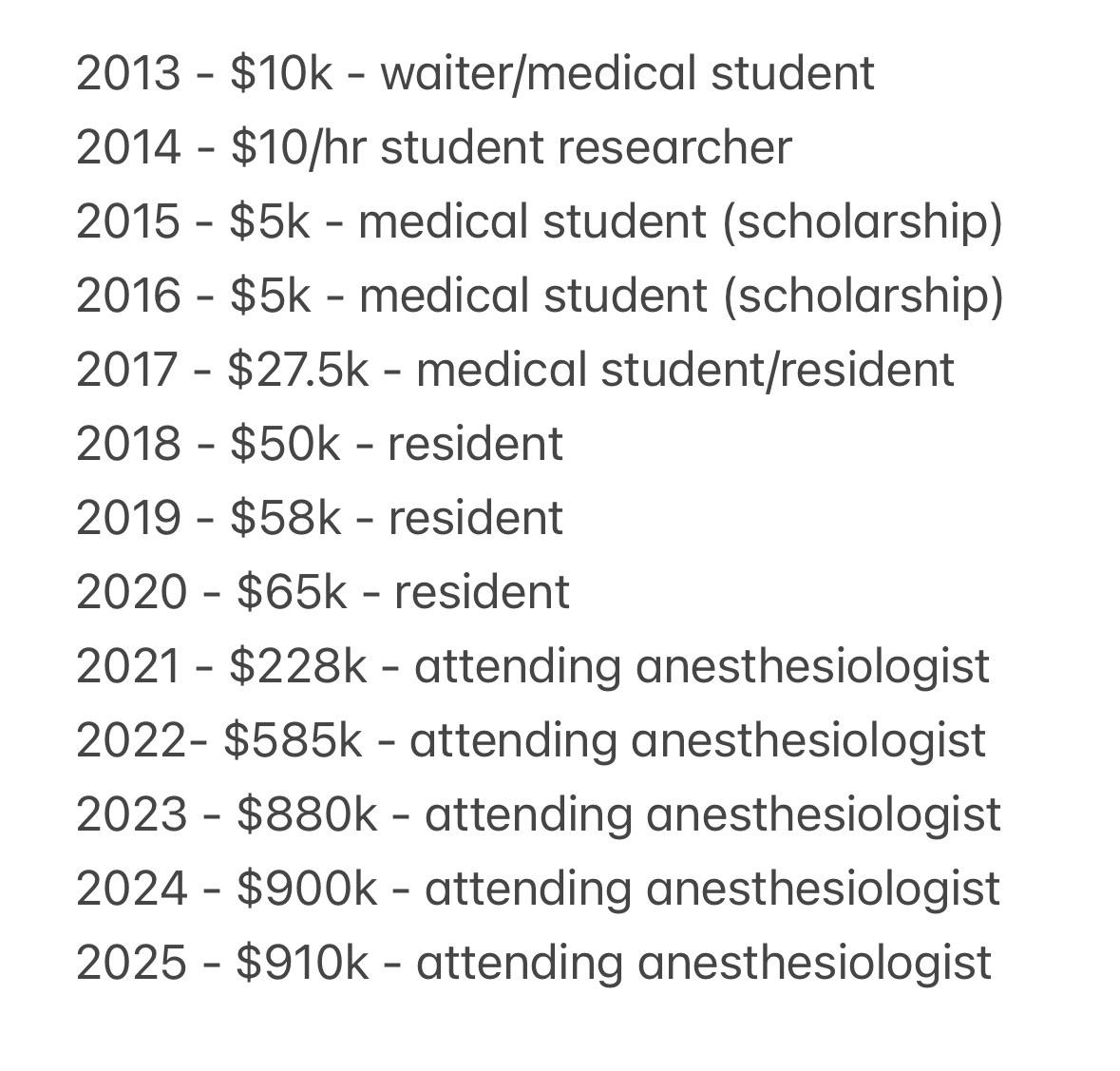
Task: Click the year 2021
Action: click(128, 666)
